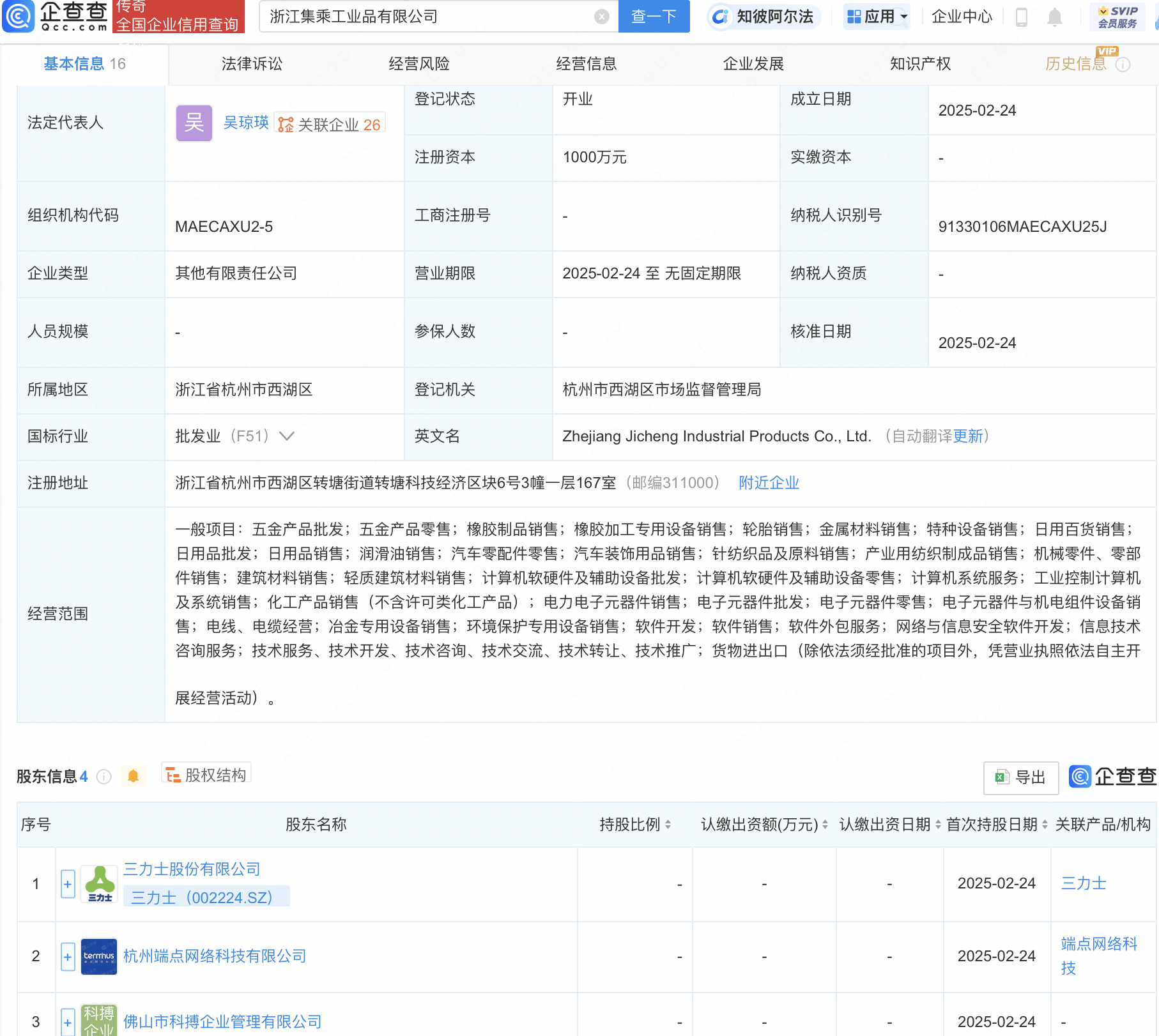The width and height of the screenshot is (1159, 1036).
Task: Click the 查一下 search button
Action: [x=654, y=17]
